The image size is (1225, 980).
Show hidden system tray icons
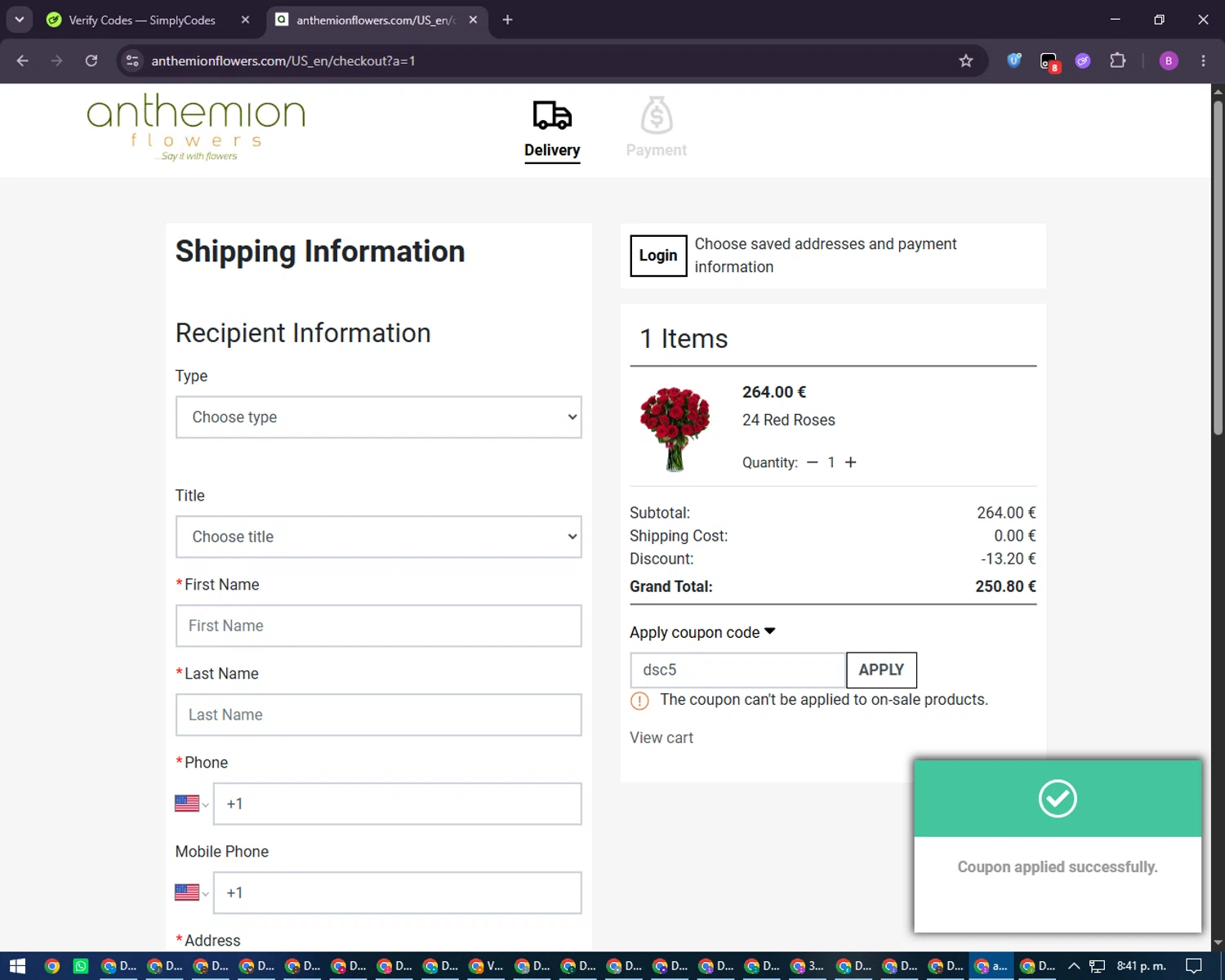pyautogui.click(x=1074, y=966)
